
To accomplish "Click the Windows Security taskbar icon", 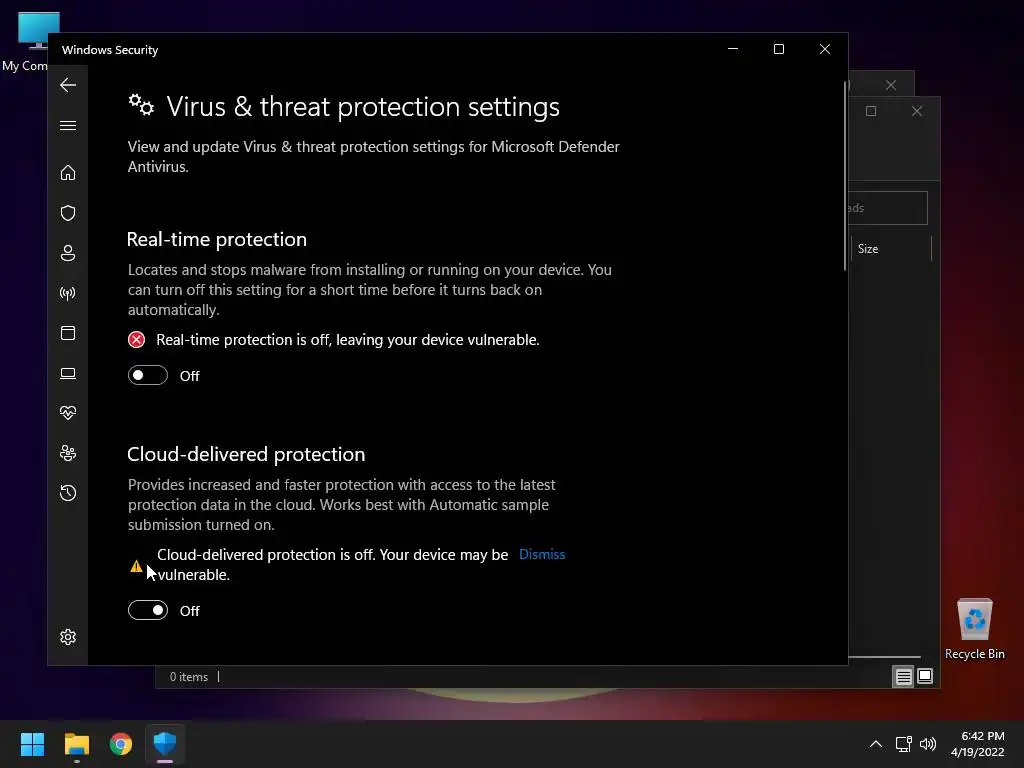I will tap(165, 744).
